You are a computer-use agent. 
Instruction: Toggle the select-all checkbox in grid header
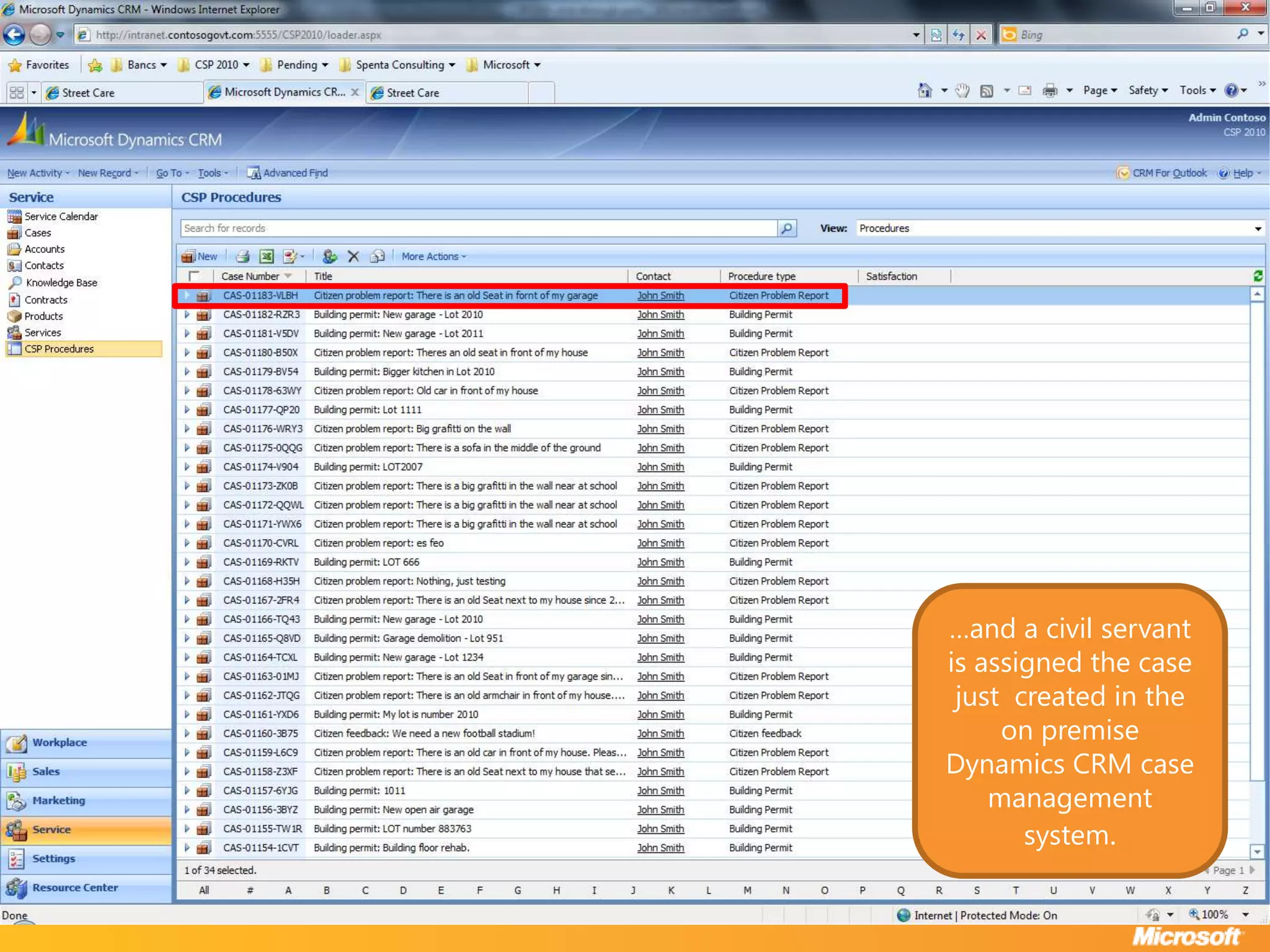click(194, 276)
